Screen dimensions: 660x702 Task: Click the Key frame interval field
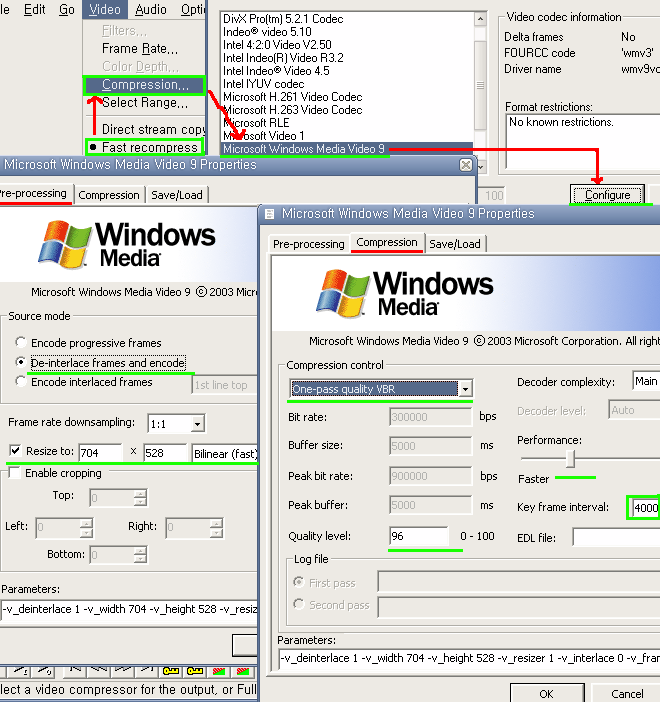tap(645, 508)
